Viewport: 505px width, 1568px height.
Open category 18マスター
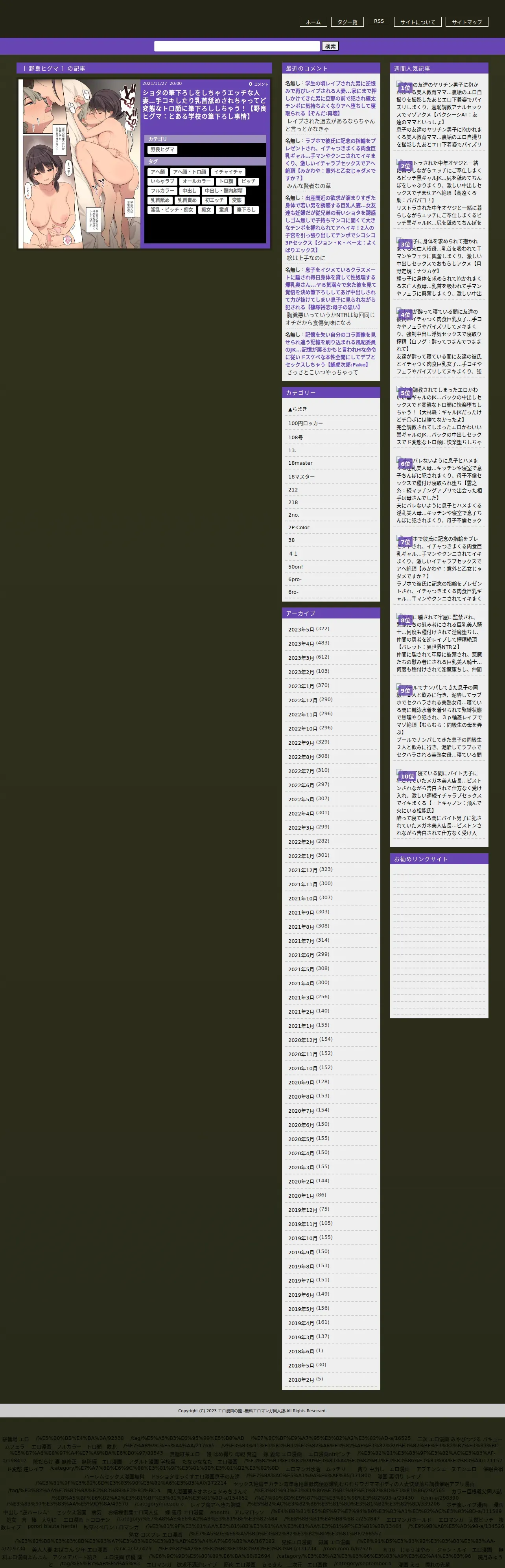point(302,477)
